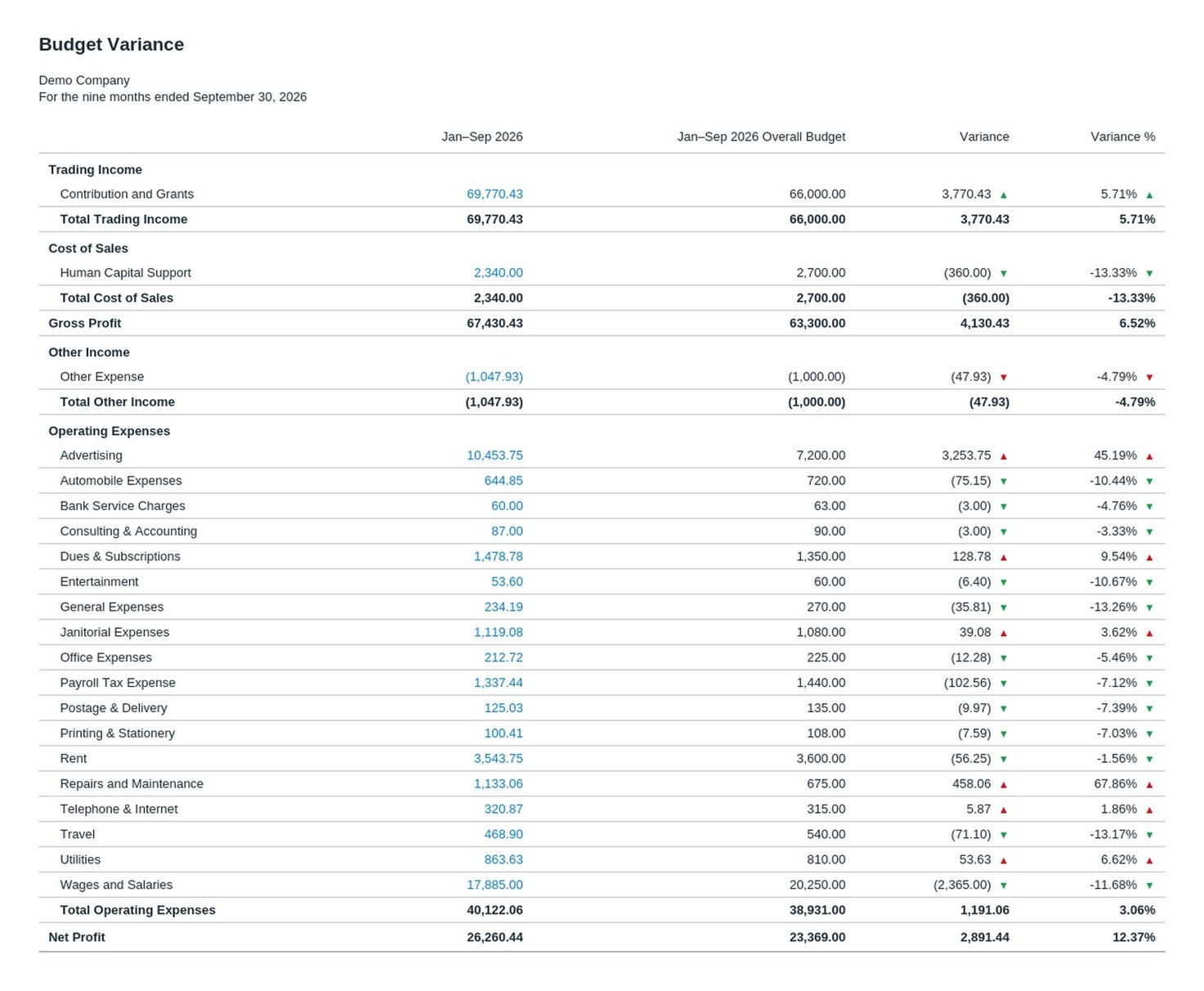Open Telephone & Internet amount 320.87
Viewport: 1204px width, 991px height.
click(504, 809)
